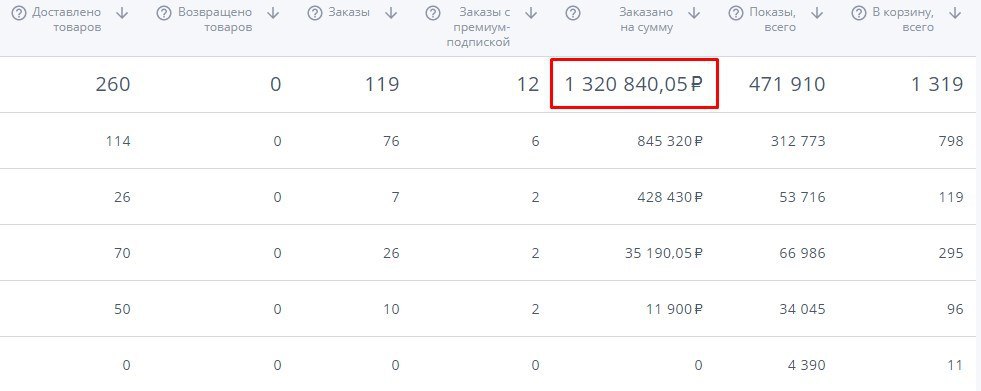Select total delivered value 260
981x391 pixels.
click(113, 84)
